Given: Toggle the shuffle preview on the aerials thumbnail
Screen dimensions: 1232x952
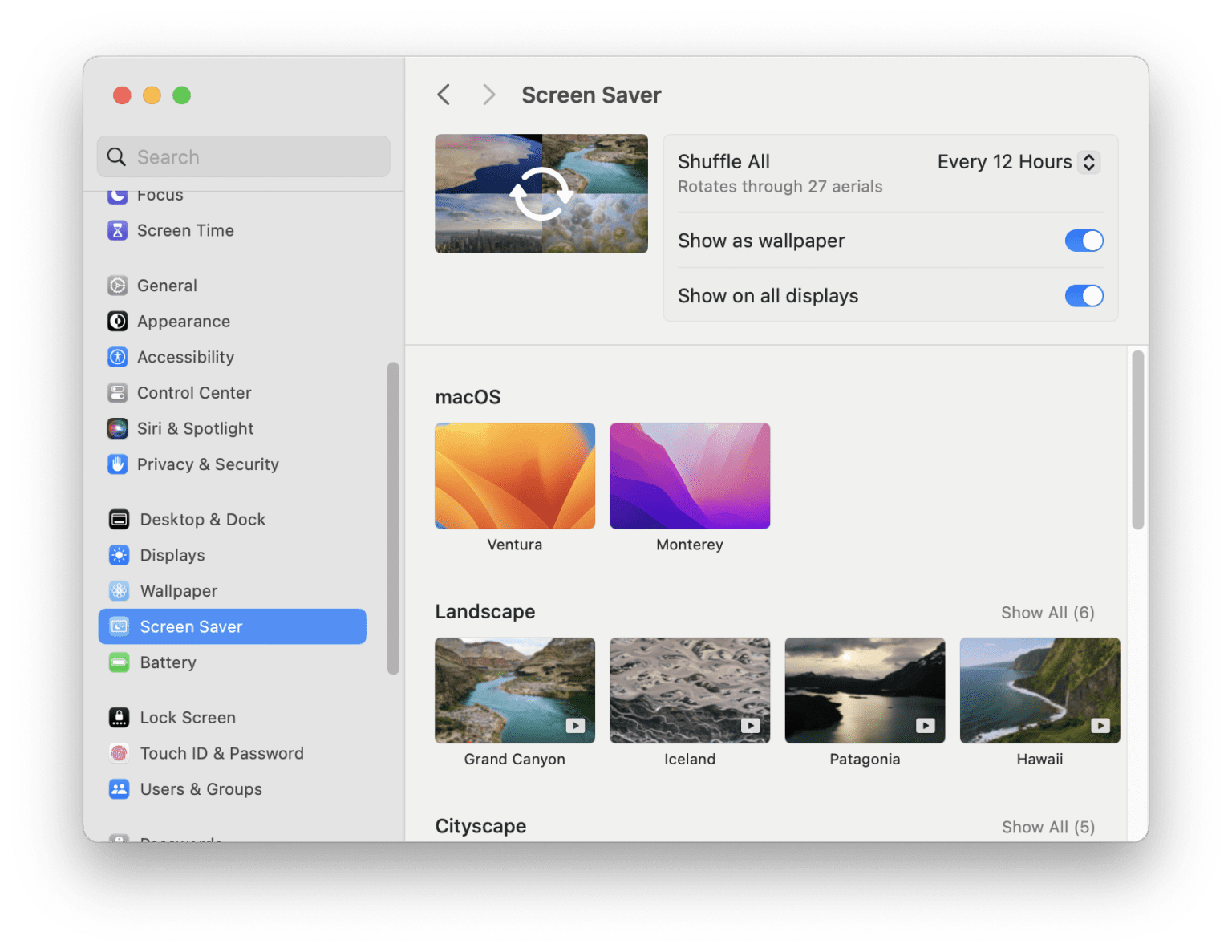Looking at the screenshot, I should pyautogui.click(x=541, y=193).
